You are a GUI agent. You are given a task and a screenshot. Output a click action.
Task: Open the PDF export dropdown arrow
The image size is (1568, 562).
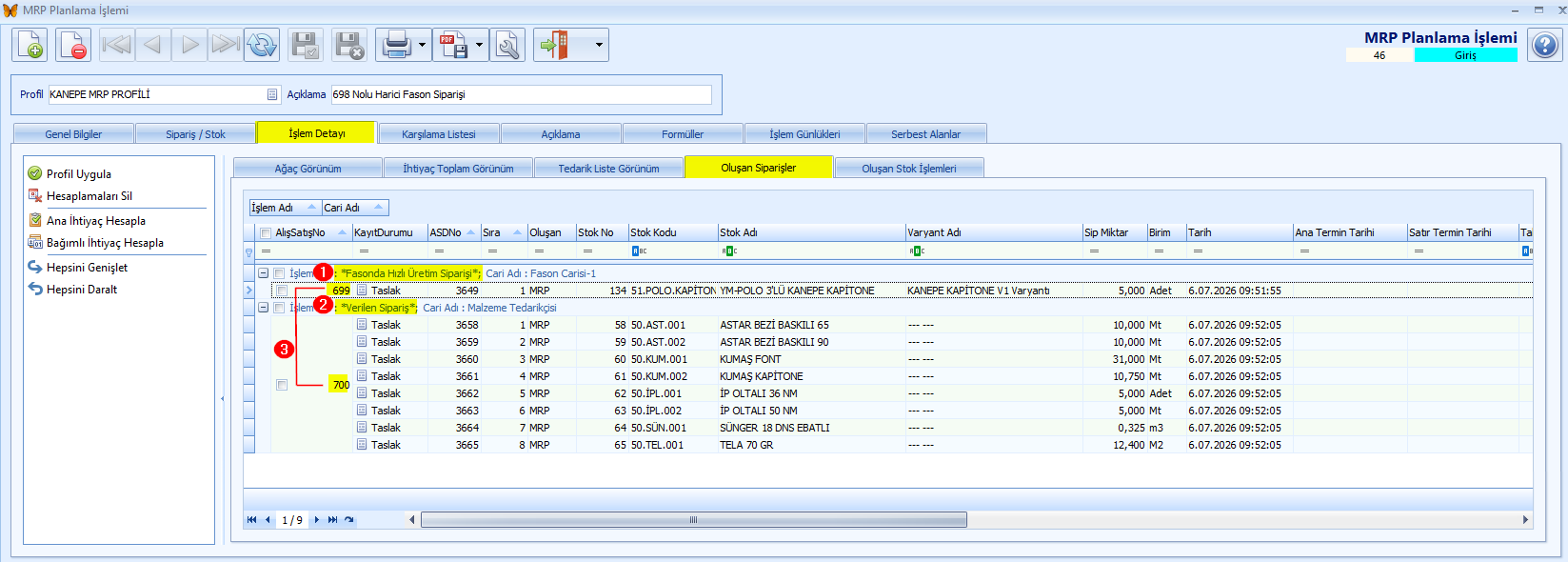pos(479,45)
